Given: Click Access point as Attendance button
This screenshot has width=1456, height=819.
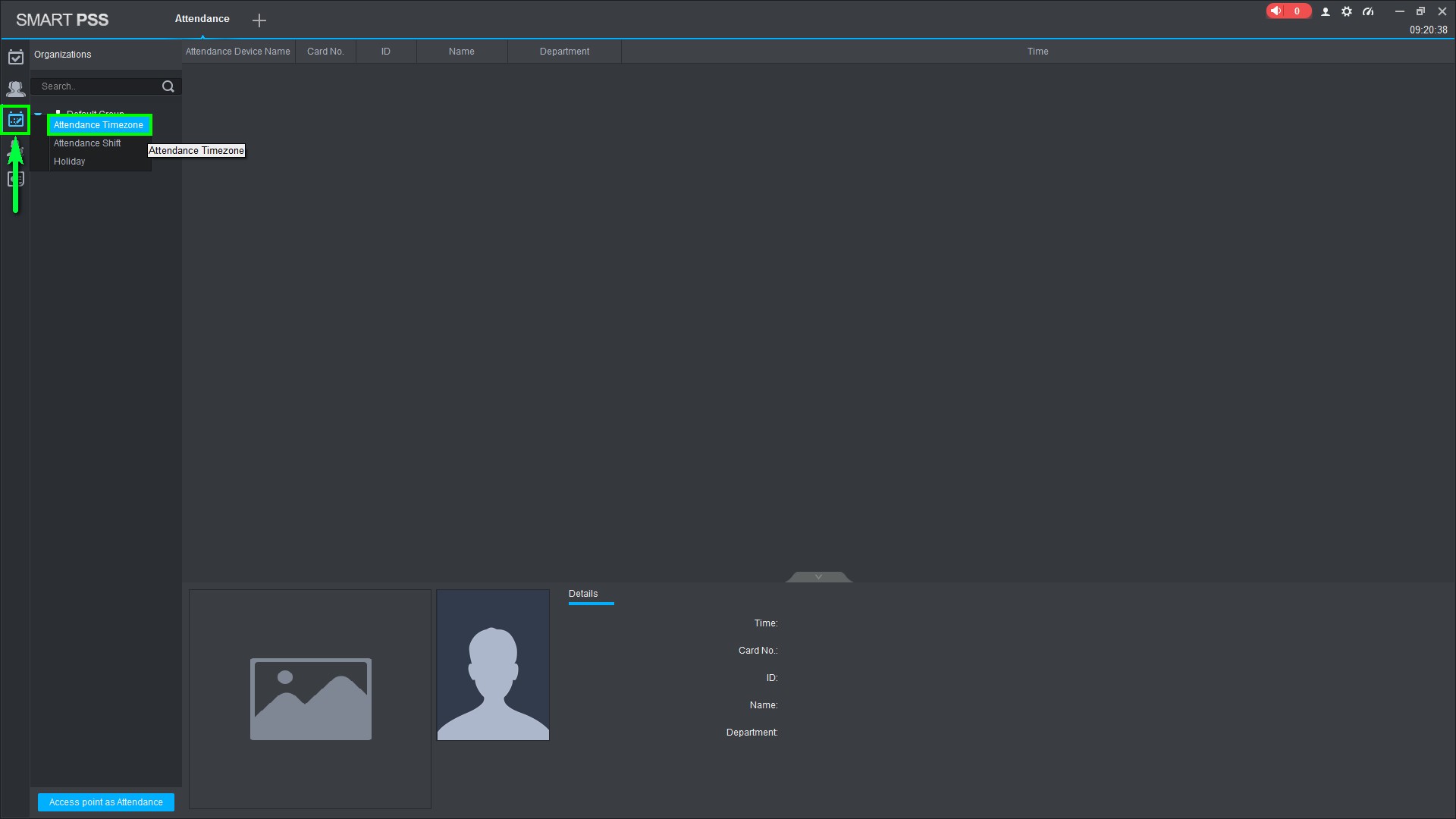Looking at the screenshot, I should tap(106, 802).
